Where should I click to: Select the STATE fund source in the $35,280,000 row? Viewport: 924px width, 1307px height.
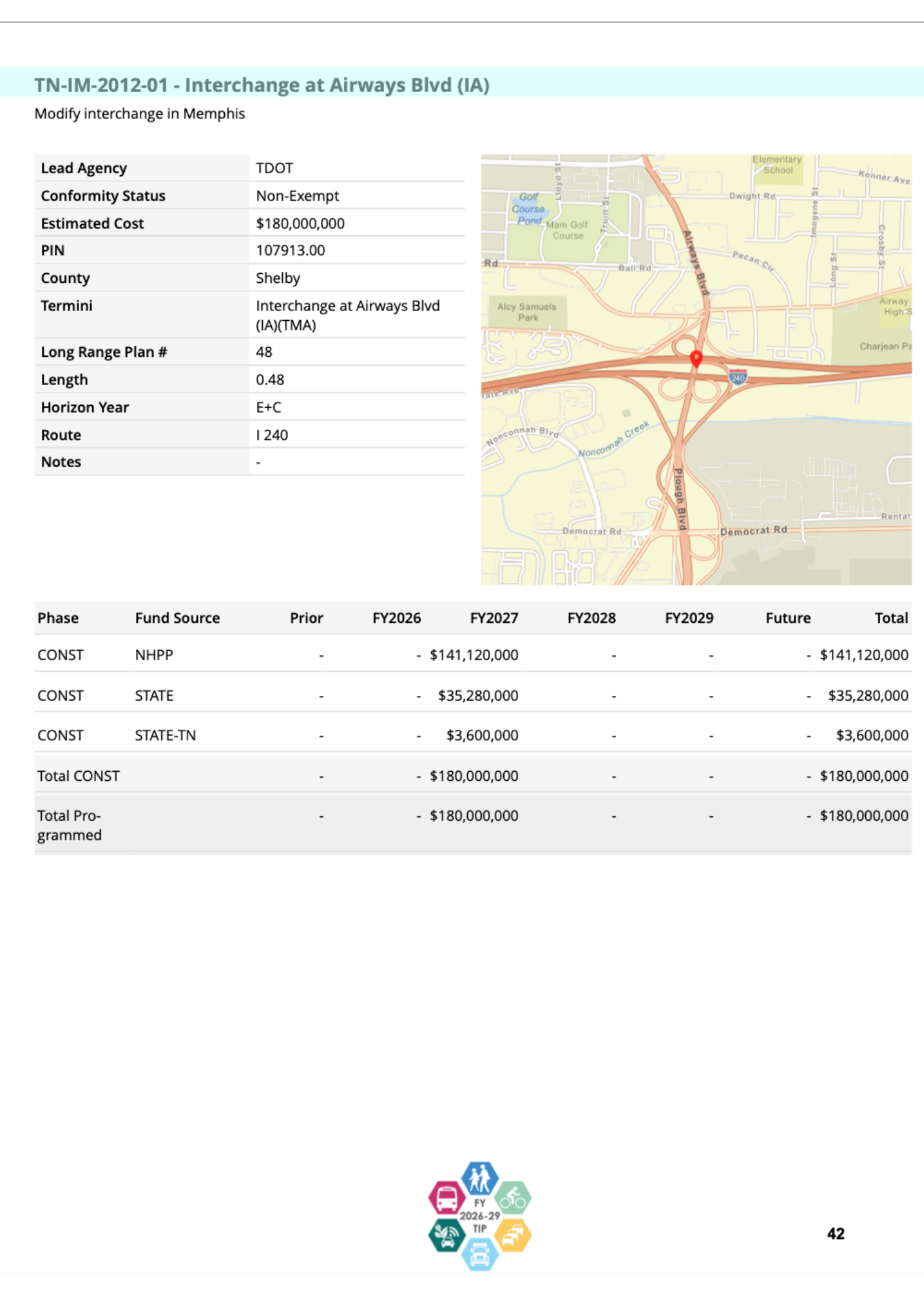pos(154,695)
